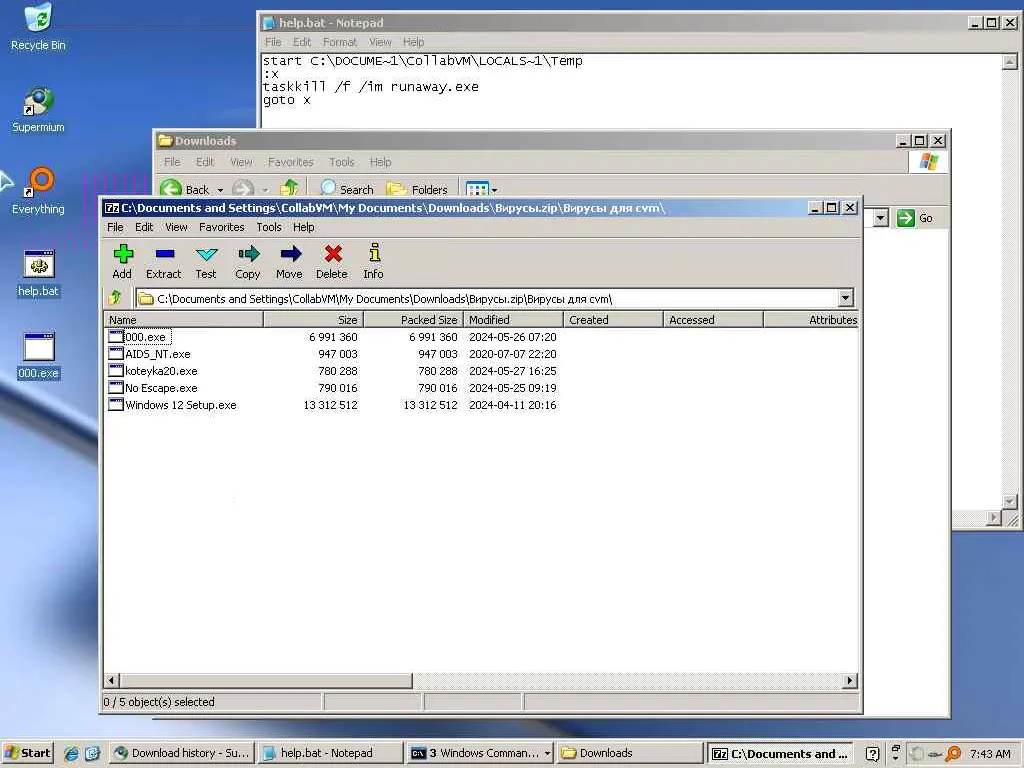Open the File menu in Notepad
Viewport: 1024px width, 768px height.
[273, 42]
